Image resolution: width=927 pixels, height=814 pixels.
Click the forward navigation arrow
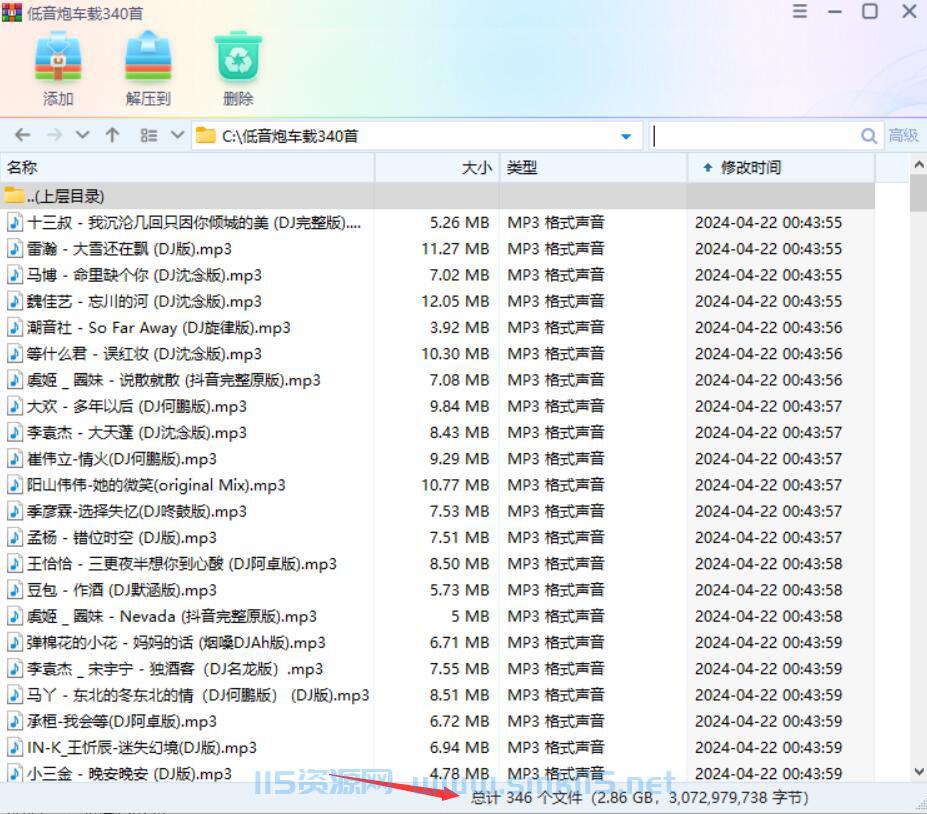tap(52, 135)
